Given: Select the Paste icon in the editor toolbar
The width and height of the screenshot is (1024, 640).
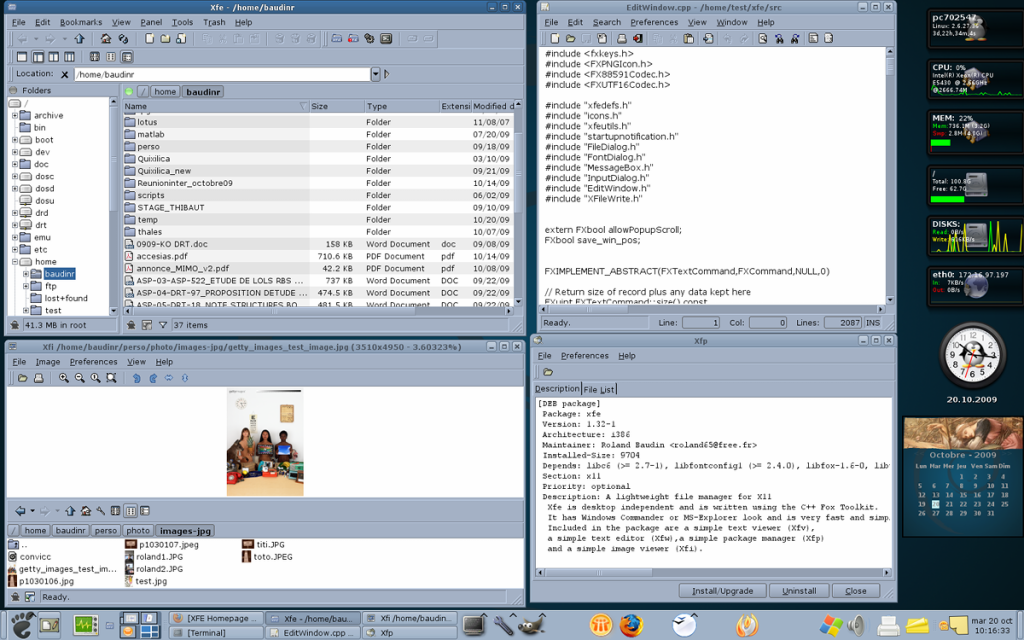Looking at the screenshot, I should tap(688, 38).
